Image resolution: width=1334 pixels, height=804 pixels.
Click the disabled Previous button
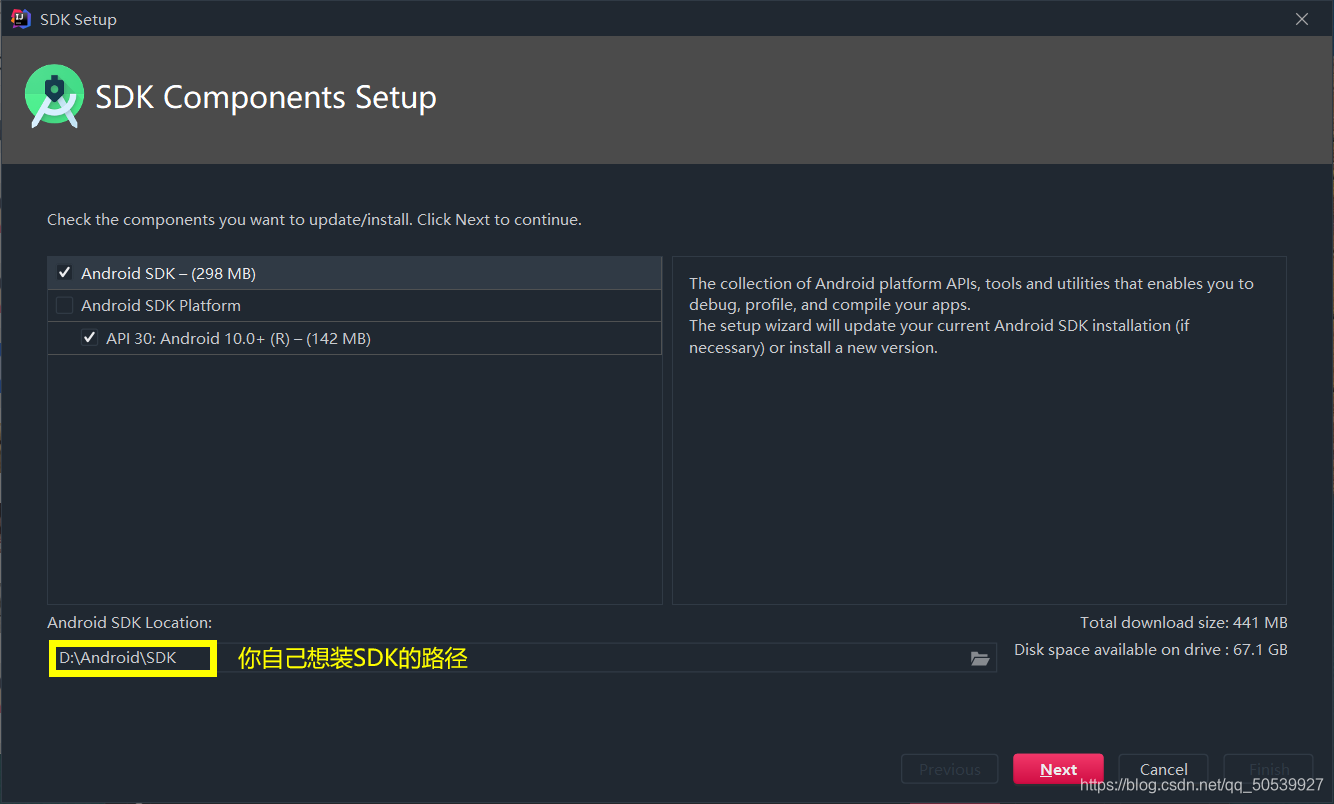[x=949, y=768]
